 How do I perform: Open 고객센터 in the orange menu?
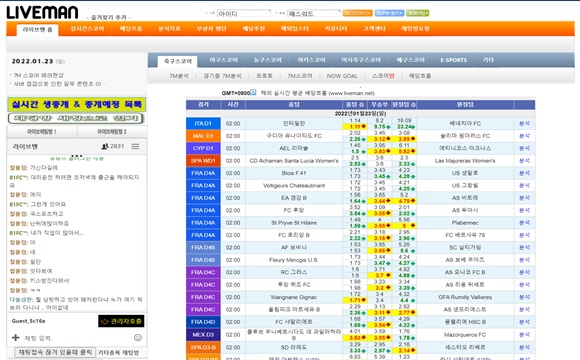[374, 28]
